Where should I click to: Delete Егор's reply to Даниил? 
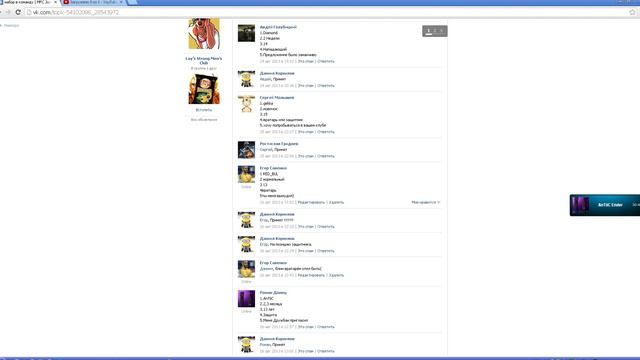pyautogui.click(x=336, y=276)
